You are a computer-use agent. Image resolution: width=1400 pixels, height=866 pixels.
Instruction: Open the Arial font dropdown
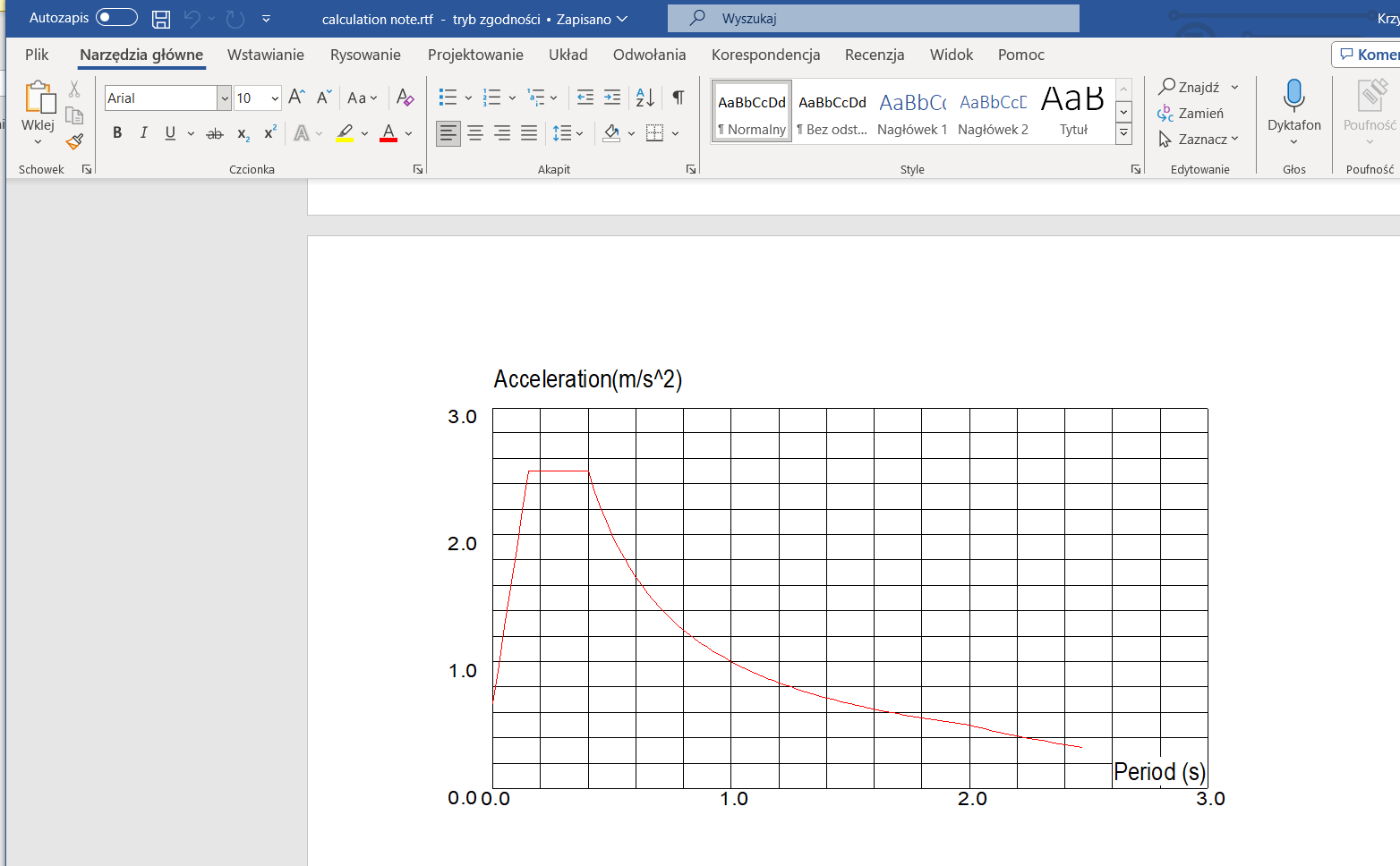click(225, 98)
